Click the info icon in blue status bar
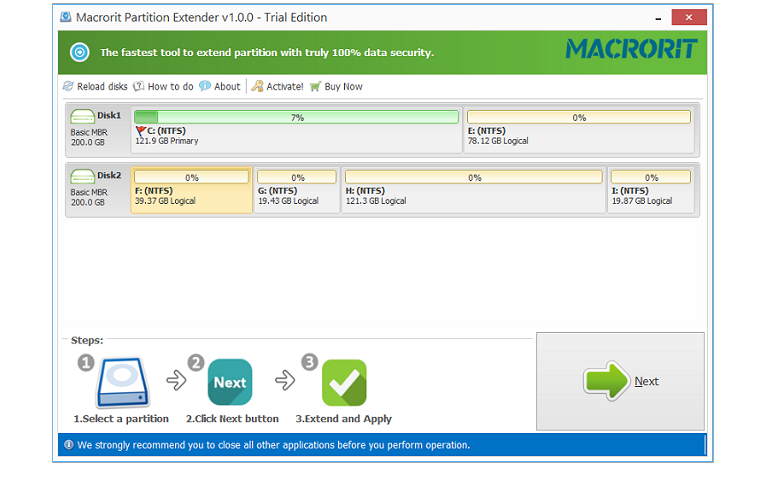 69,445
